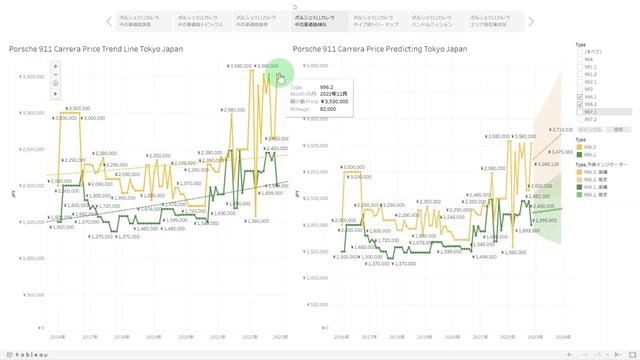Image resolution: width=640 pixels, height=360 pixels.
Task: Click the Tableau logo in the footer
Action: click(27, 355)
